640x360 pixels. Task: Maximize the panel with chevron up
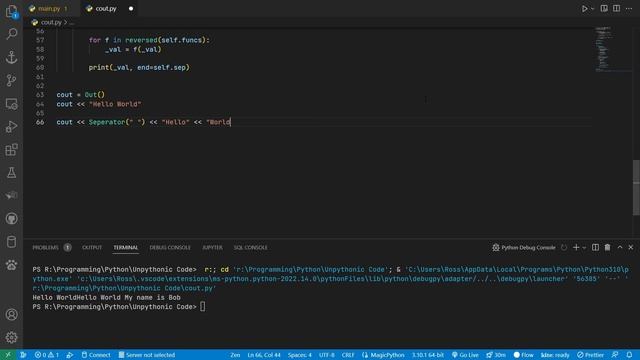point(620,247)
